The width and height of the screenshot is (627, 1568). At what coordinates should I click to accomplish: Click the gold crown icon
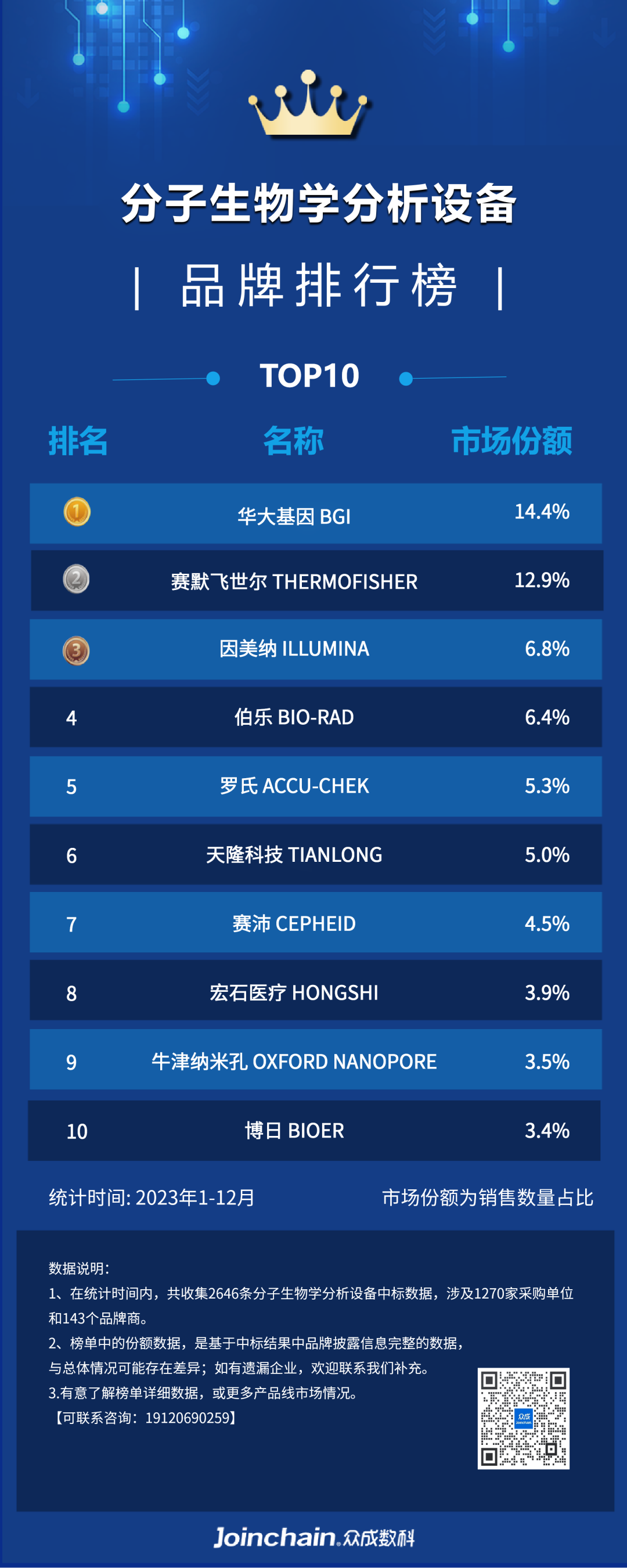(309, 105)
